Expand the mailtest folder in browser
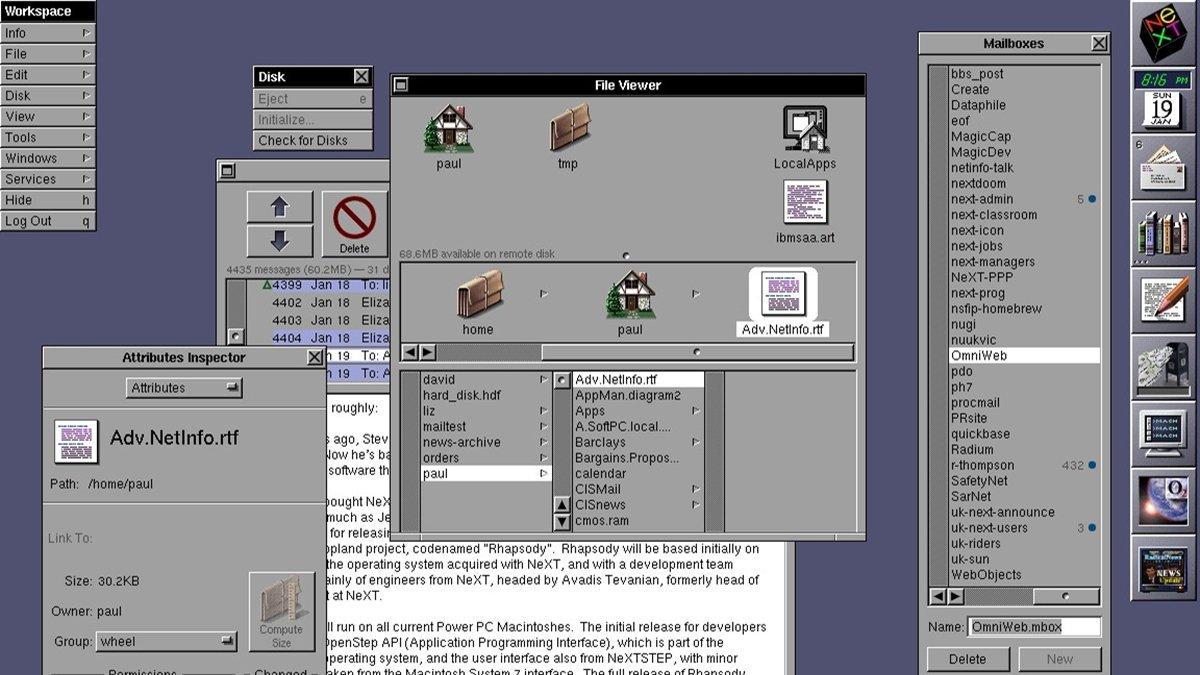Screen dimensions: 1200x675 (544, 427)
